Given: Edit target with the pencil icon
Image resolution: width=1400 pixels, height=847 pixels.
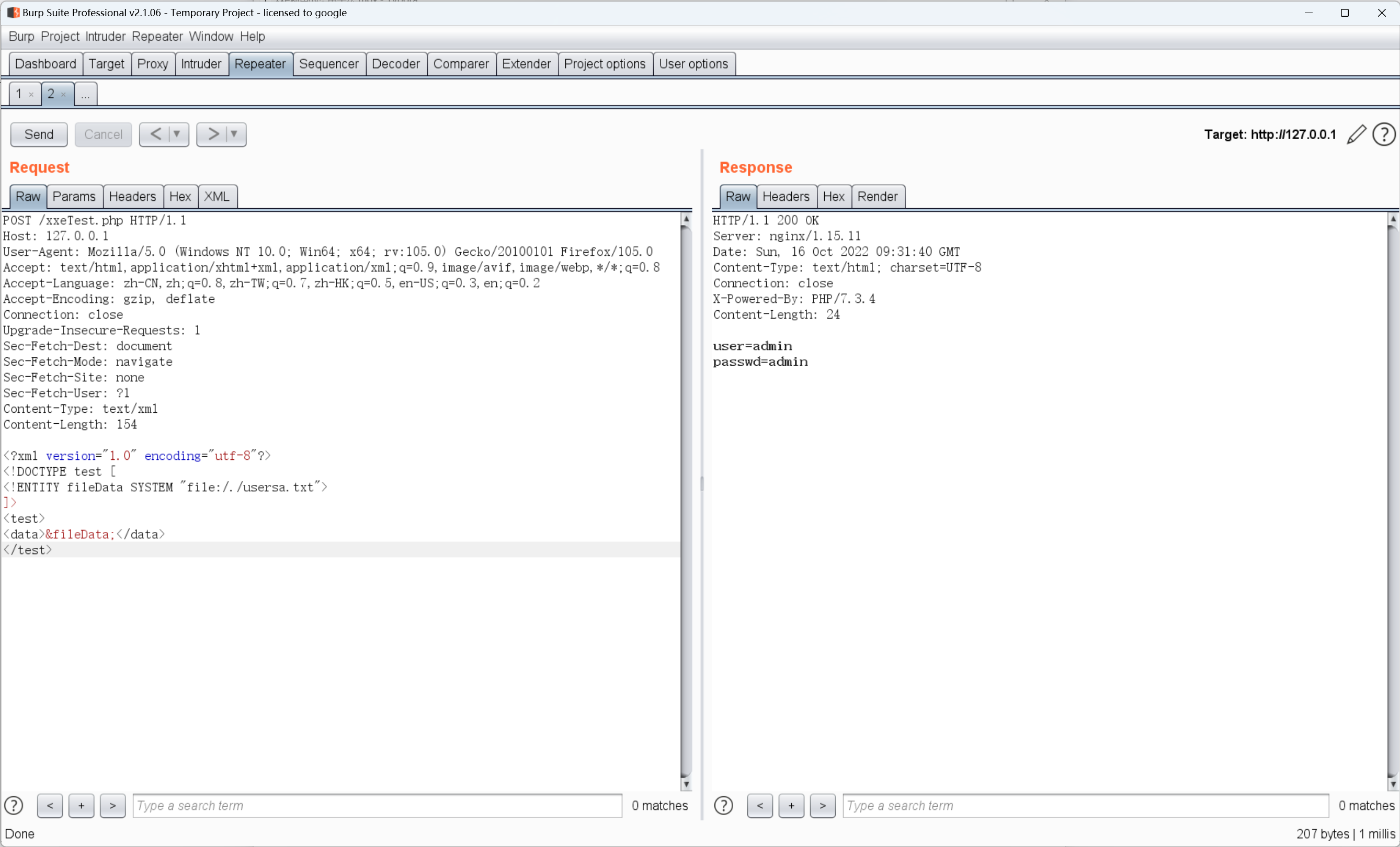Looking at the screenshot, I should pyautogui.click(x=1356, y=135).
